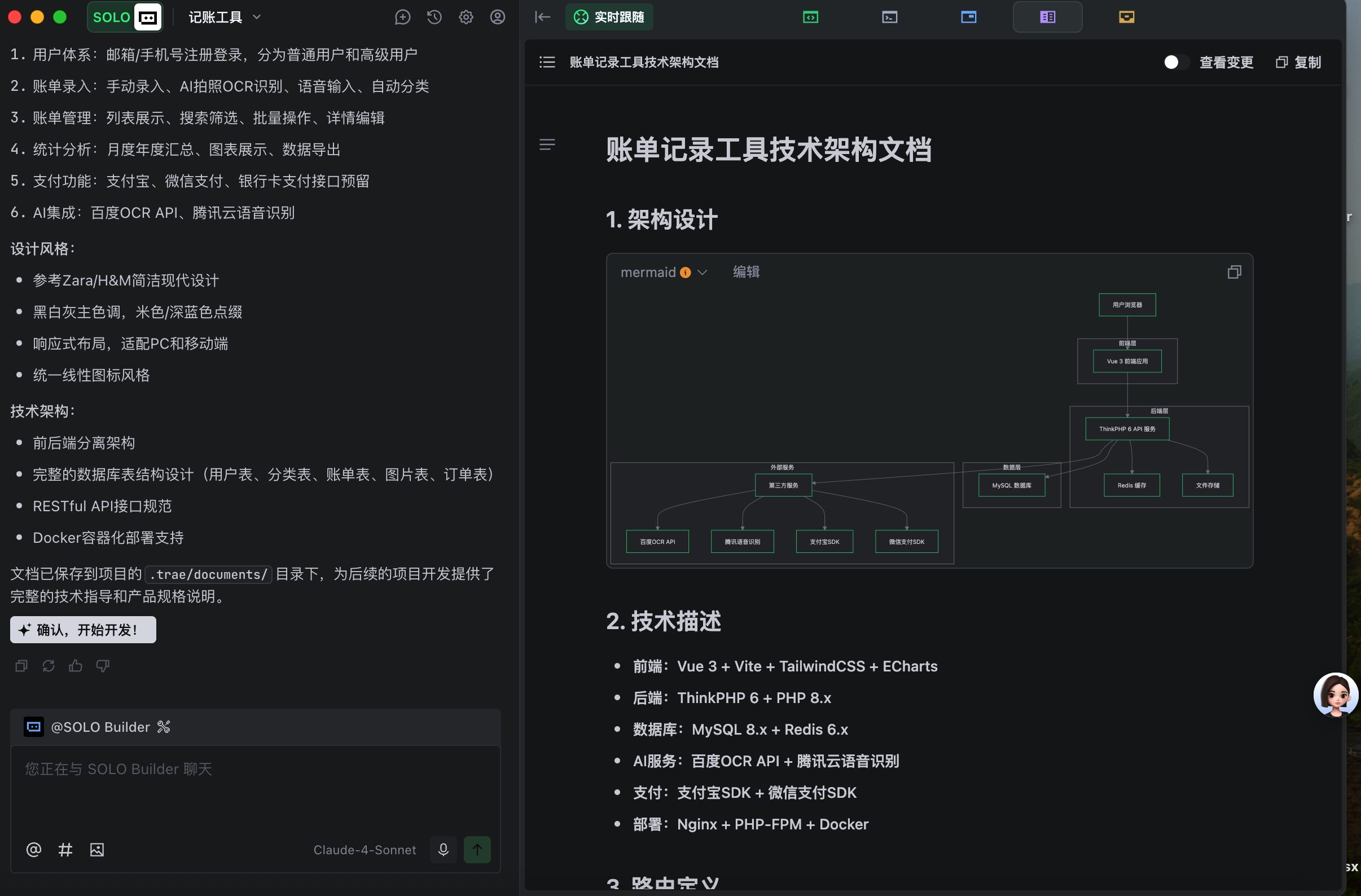Click the # hashtag reference icon

pyautogui.click(x=65, y=850)
